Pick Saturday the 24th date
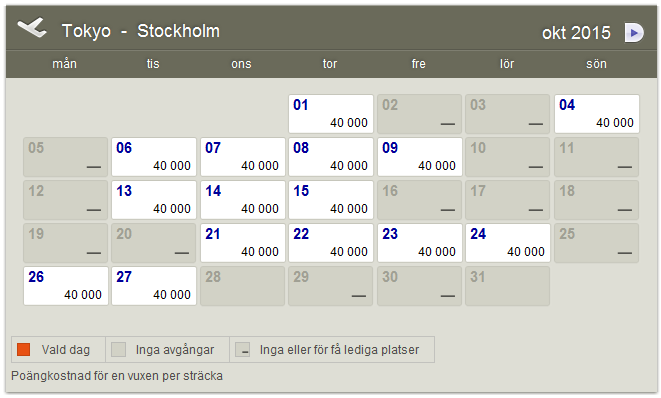Viewport: 661px width, 398px height. [x=508, y=243]
